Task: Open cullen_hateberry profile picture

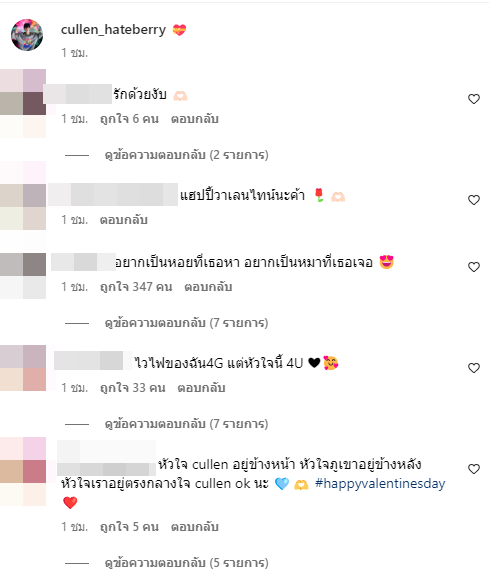Action: pyautogui.click(x=27, y=35)
